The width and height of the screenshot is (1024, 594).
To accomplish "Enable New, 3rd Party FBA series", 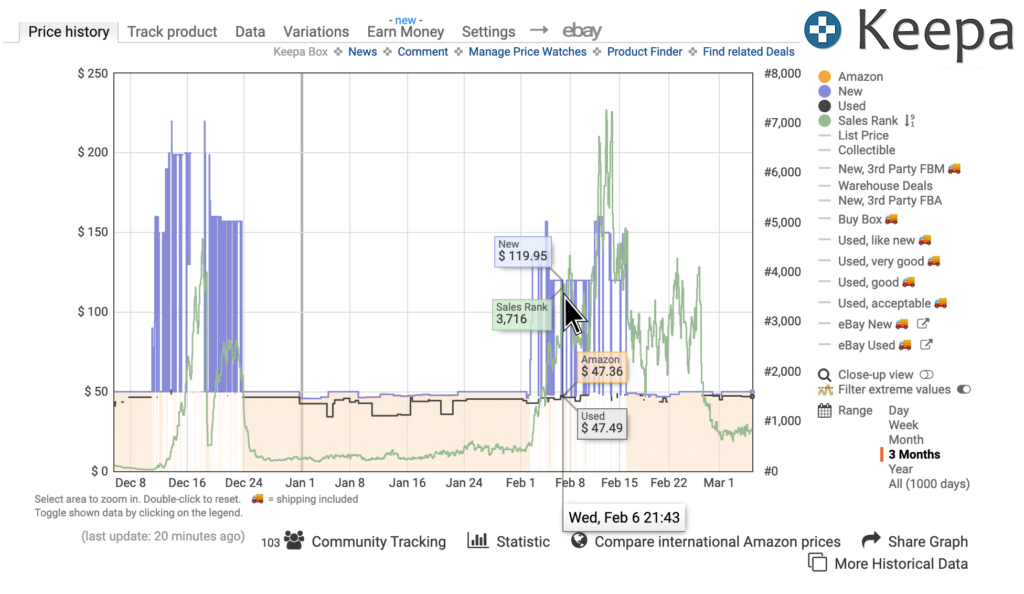I will (x=890, y=200).
